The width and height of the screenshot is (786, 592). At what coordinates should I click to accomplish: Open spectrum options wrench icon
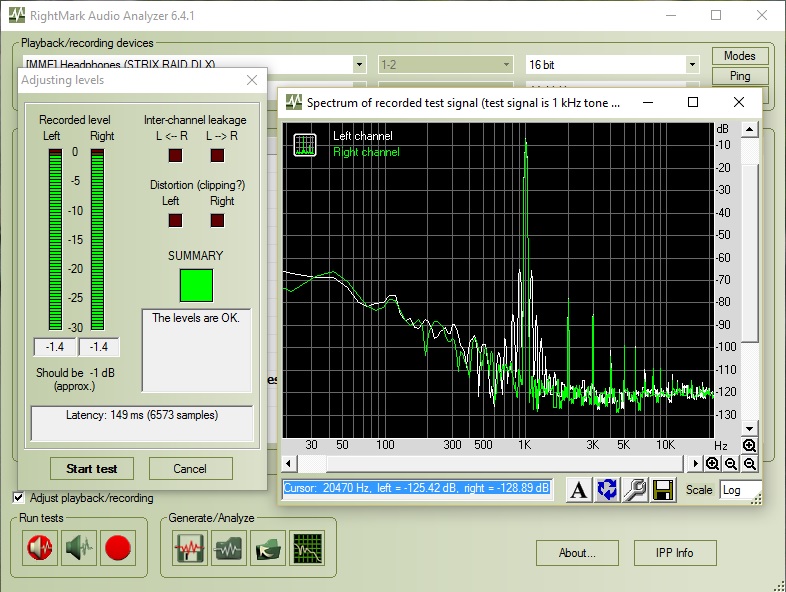pos(635,490)
